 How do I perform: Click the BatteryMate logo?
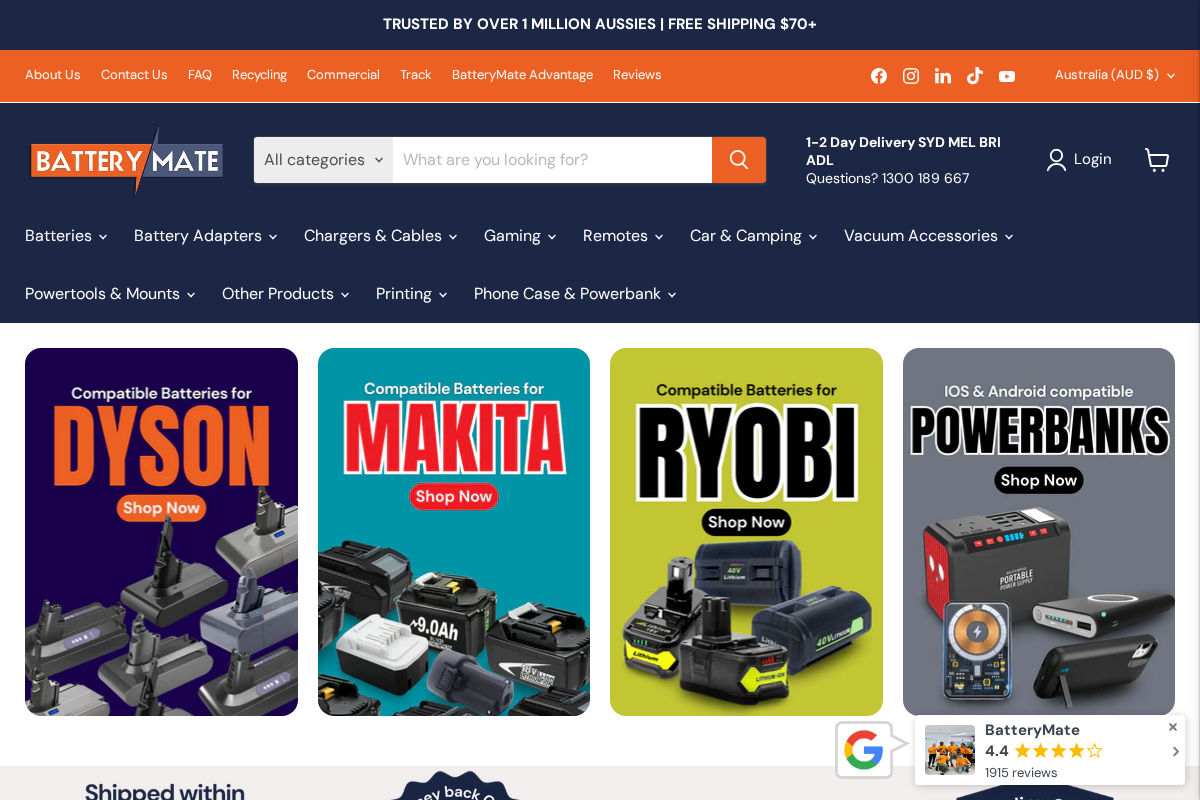pos(127,160)
